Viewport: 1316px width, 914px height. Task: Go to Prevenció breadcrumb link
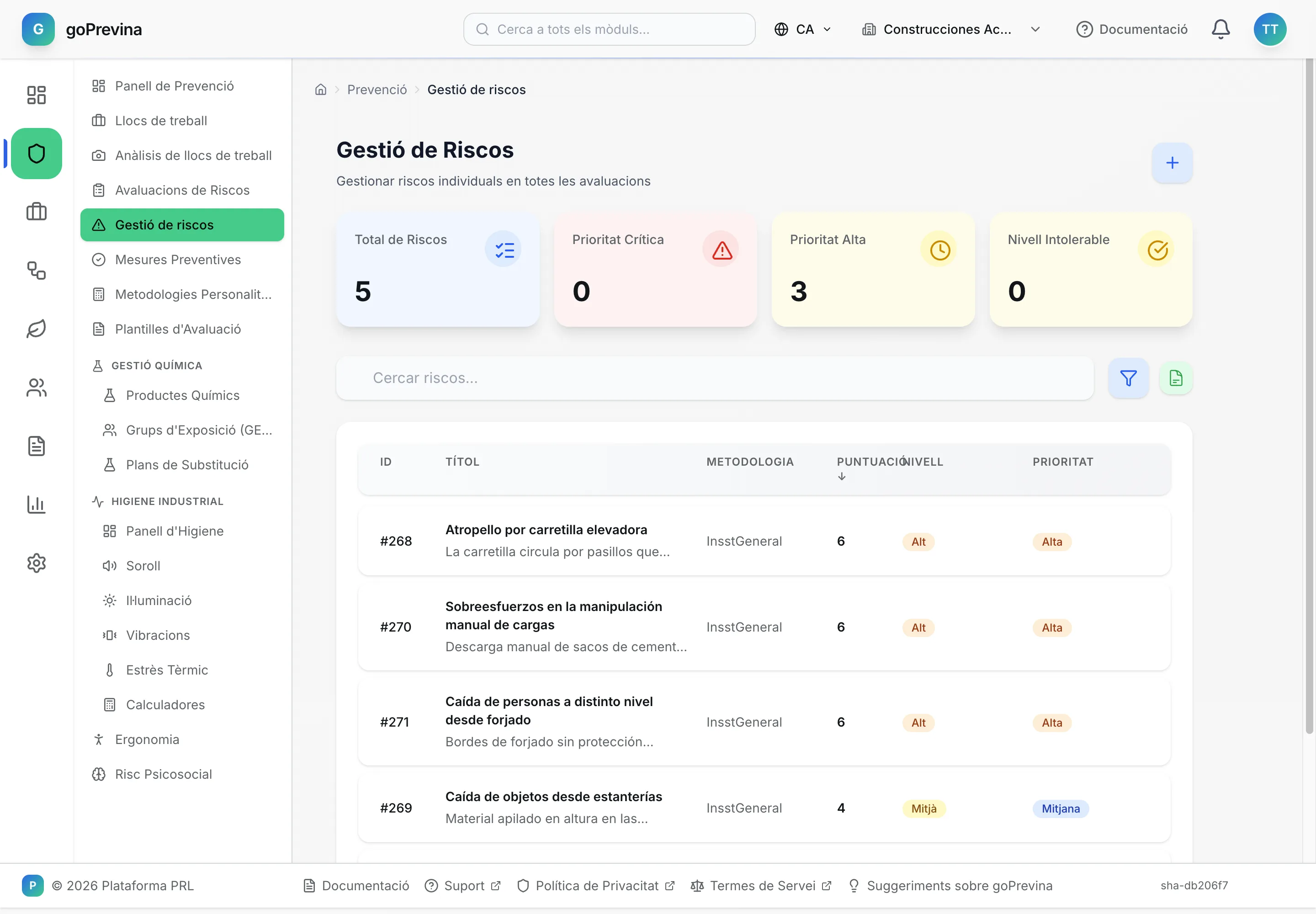click(x=377, y=89)
